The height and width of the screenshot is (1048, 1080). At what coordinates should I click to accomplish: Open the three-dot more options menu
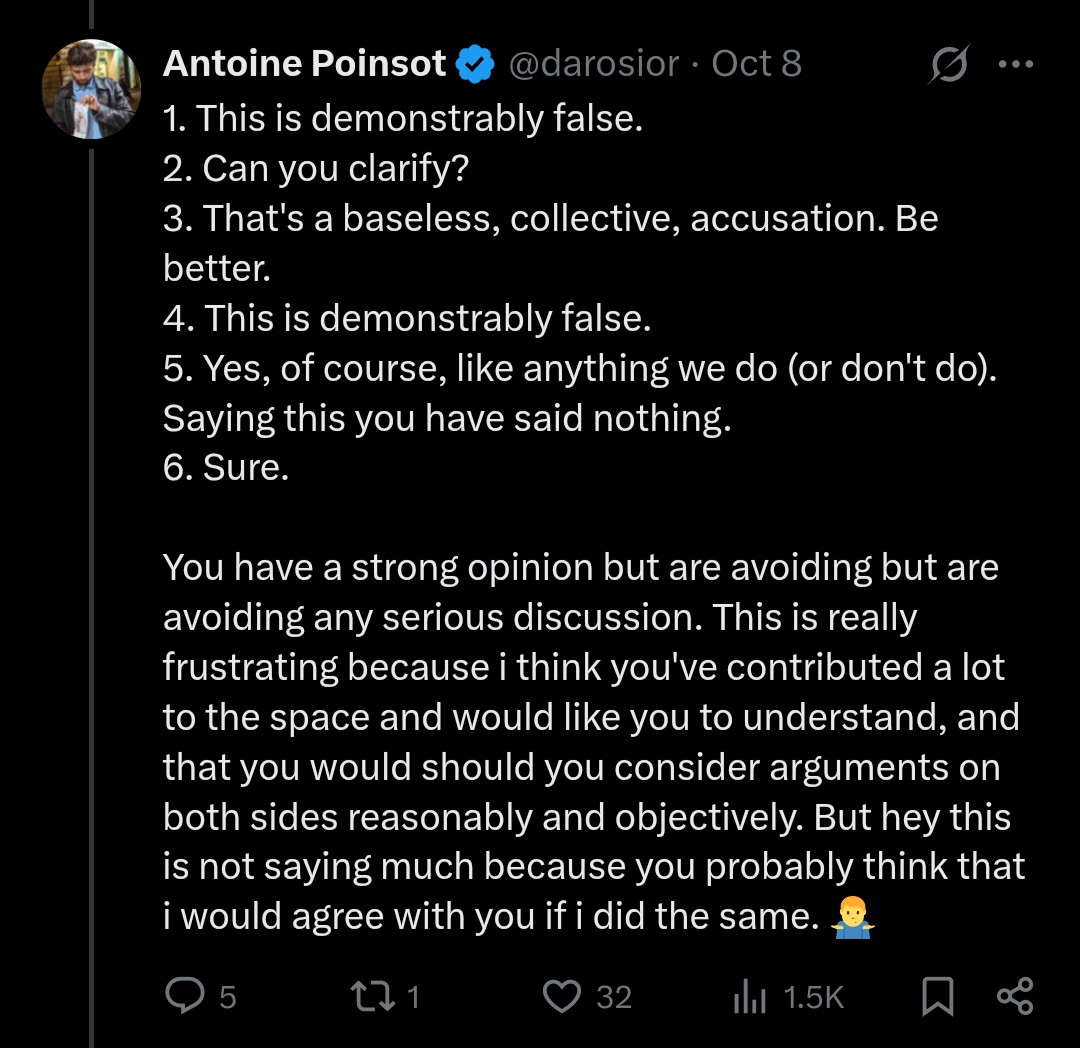[x=1015, y=64]
